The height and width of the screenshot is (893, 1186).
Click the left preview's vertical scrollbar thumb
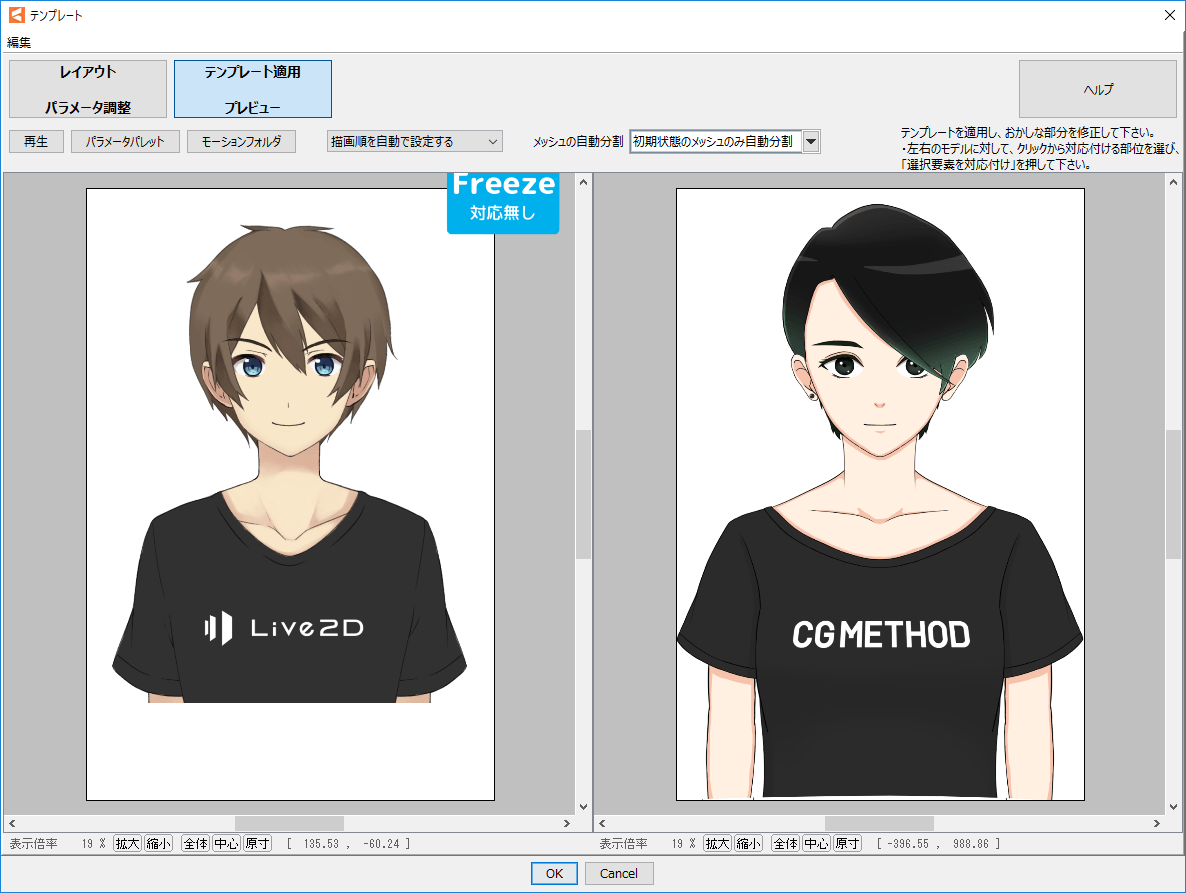pyautogui.click(x=584, y=493)
